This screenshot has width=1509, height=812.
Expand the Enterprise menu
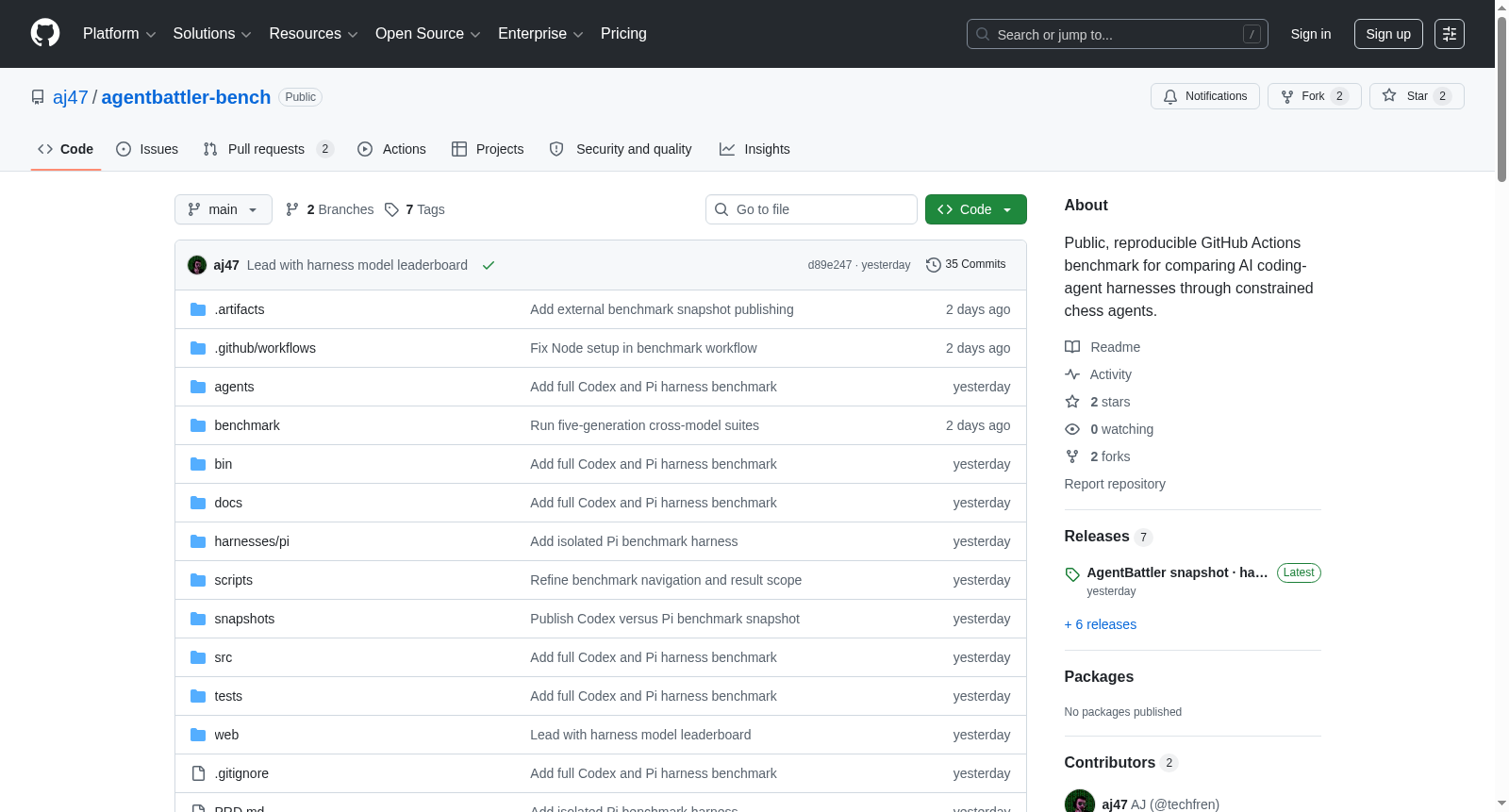[x=540, y=34]
